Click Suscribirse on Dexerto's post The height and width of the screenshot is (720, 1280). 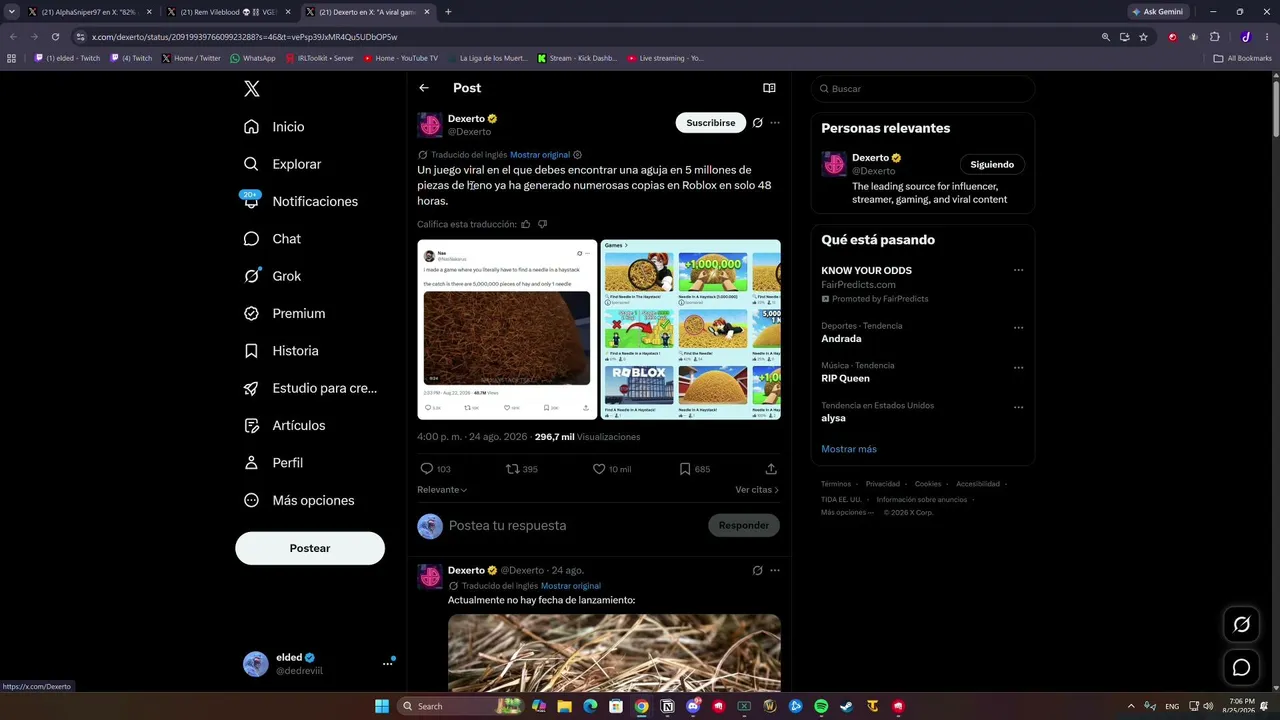pyautogui.click(x=711, y=123)
